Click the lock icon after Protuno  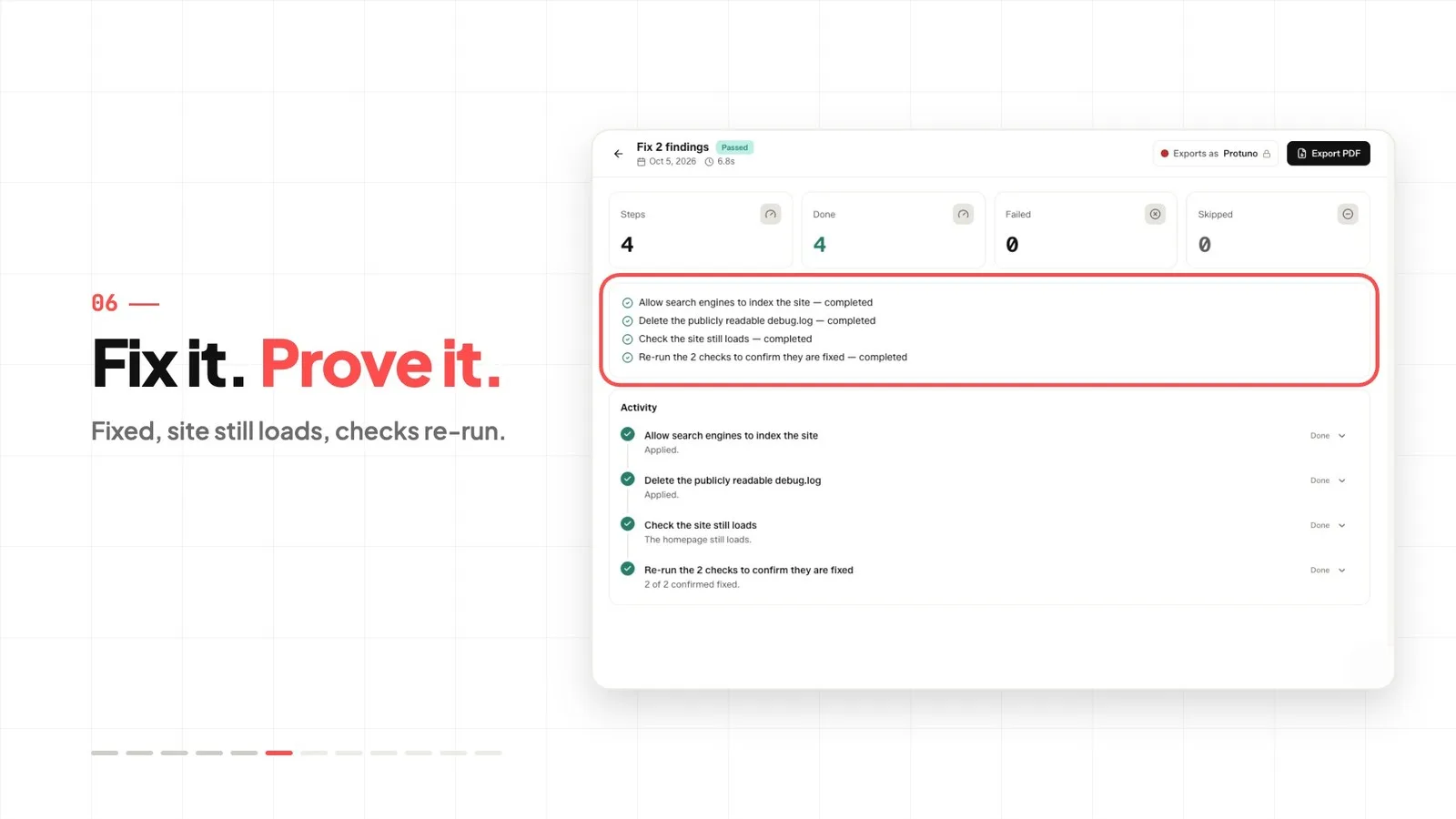click(x=1267, y=154)
